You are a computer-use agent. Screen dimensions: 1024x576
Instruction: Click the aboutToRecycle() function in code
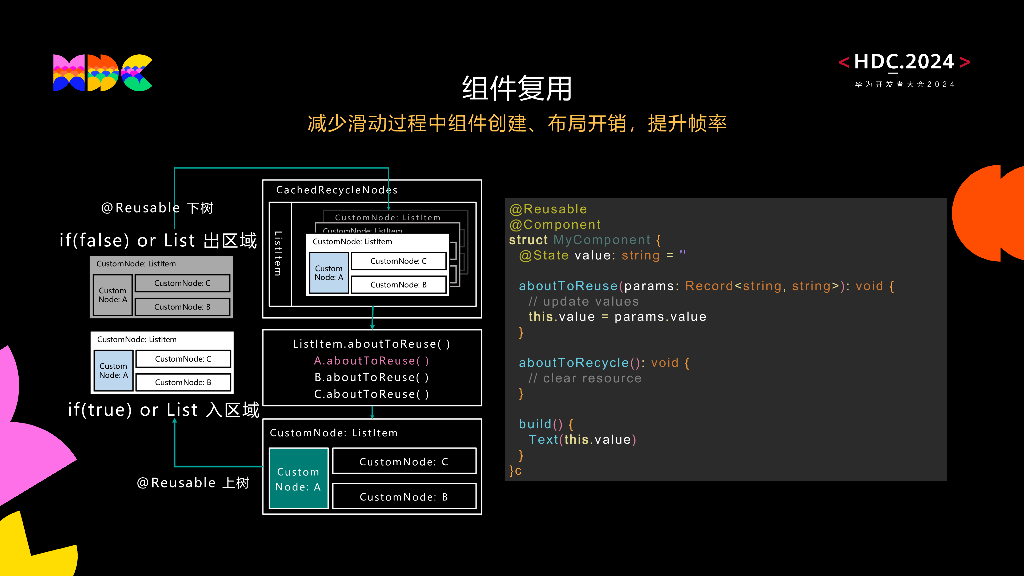click(x=575, y=362)
